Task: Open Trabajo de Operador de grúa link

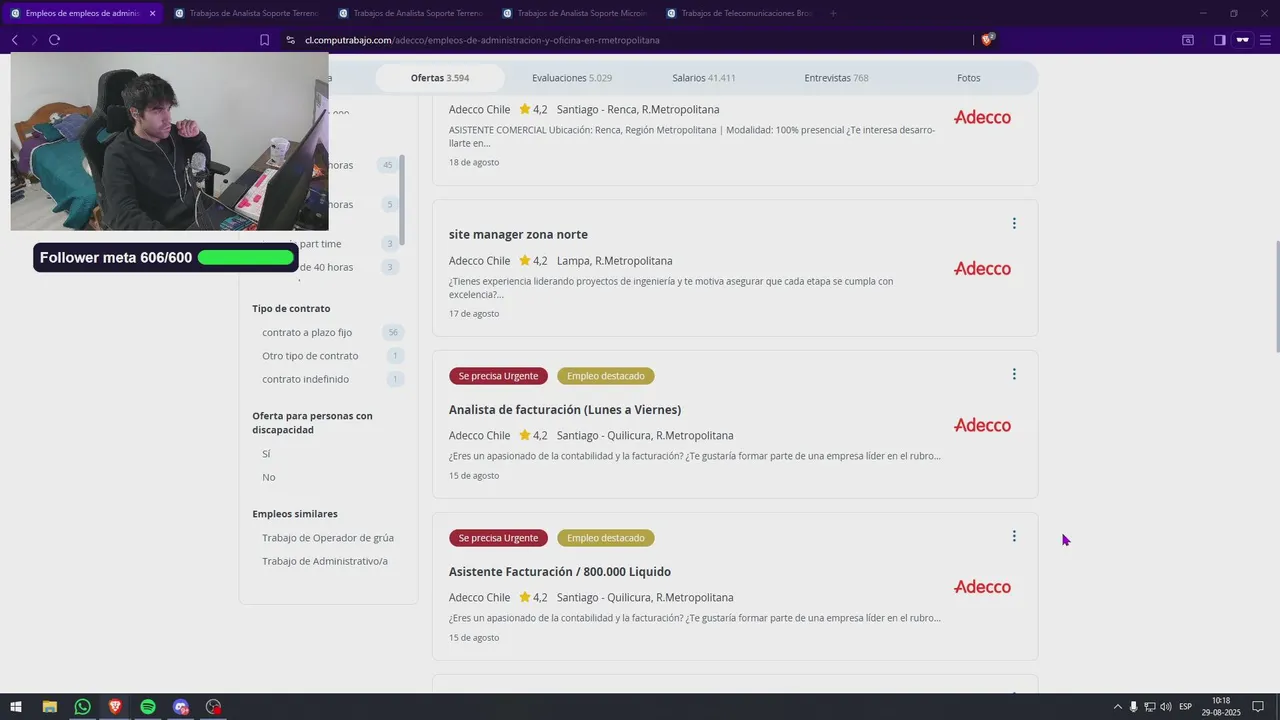Action: tap(328, 538)
